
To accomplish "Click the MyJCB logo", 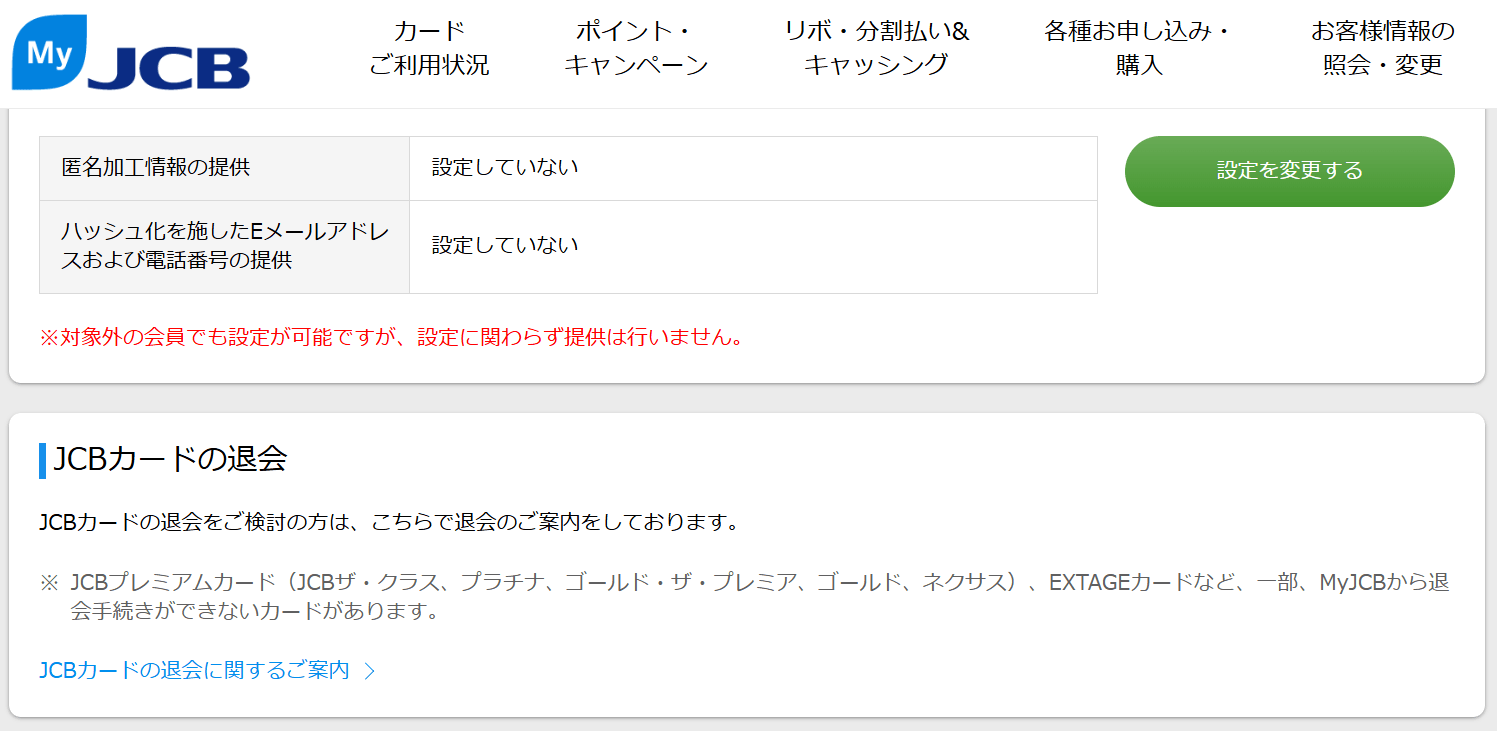I will tap(131, 53).
